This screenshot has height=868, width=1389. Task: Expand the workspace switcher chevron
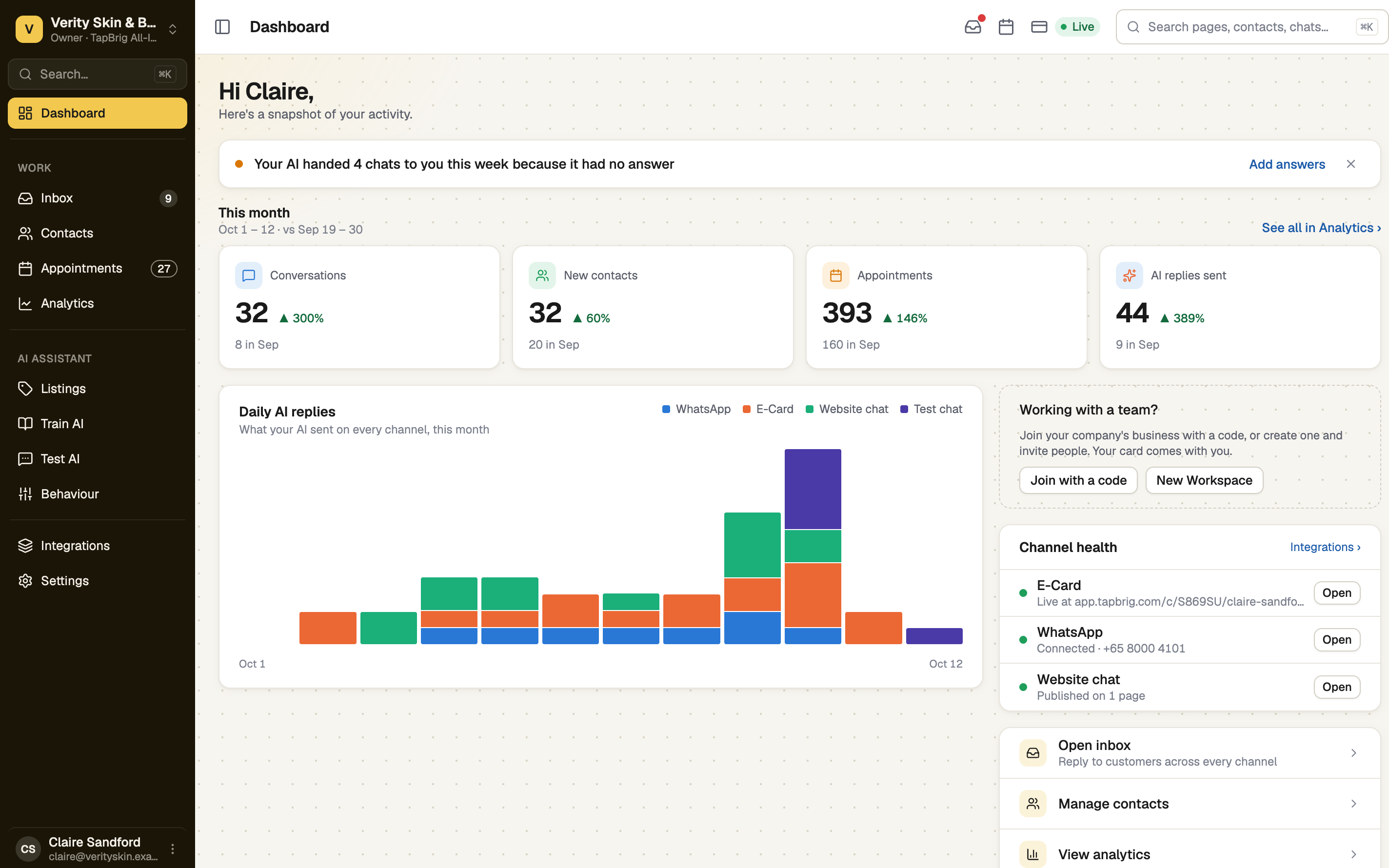click(x=172, y=29)
